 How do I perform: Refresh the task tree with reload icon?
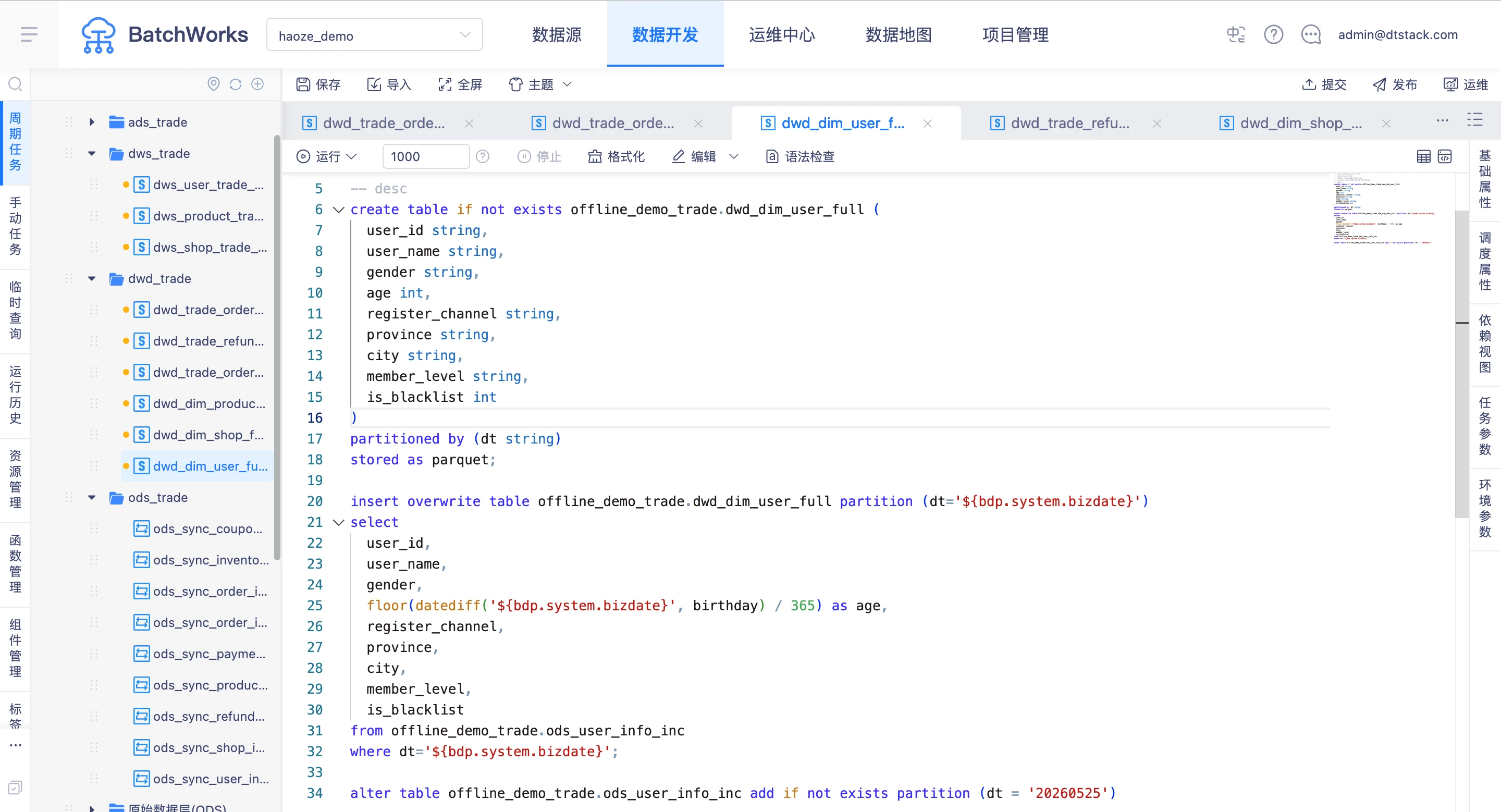click(x=236, y=84)
